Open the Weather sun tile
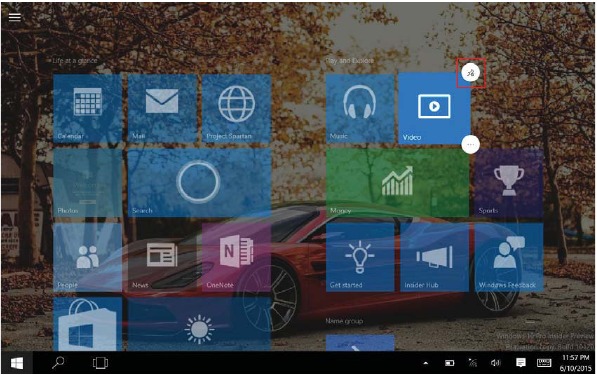Image resolution: width=597 pixels, height=375 pixels. click(x=200, y=324)
